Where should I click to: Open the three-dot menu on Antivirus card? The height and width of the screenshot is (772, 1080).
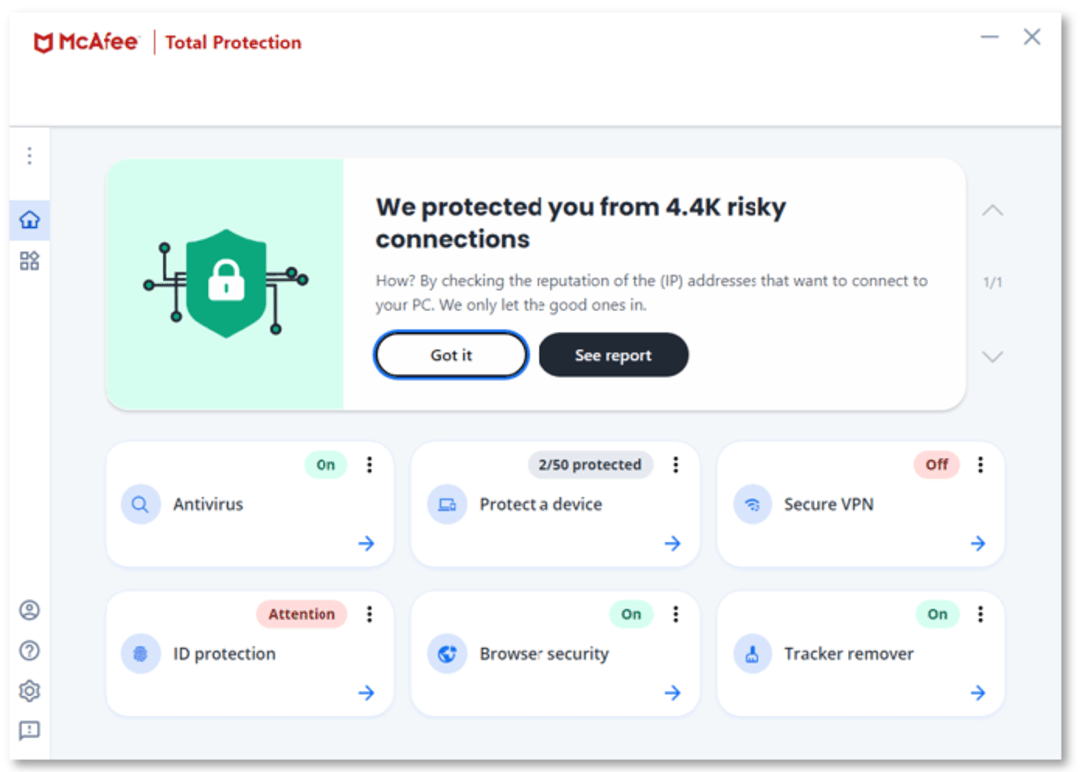click(x=370, y=464)
